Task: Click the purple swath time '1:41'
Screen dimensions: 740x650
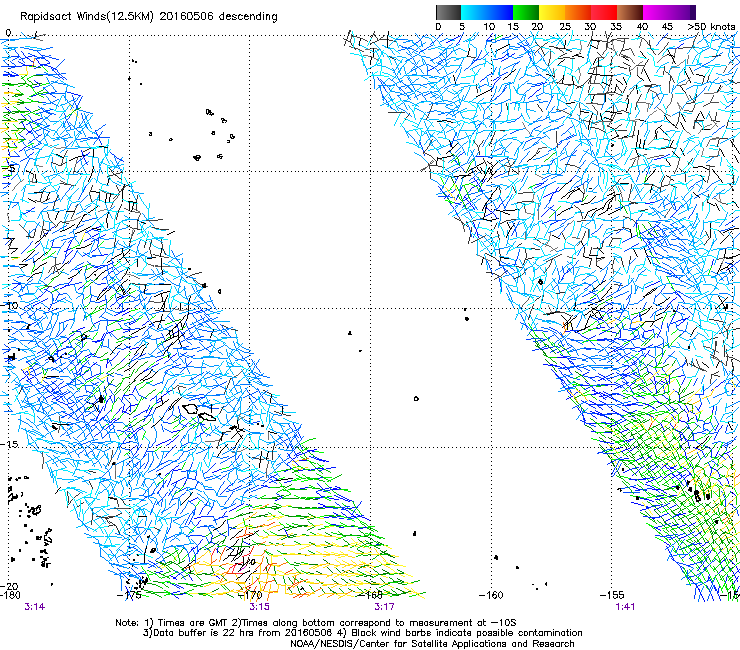Action: 625,607
